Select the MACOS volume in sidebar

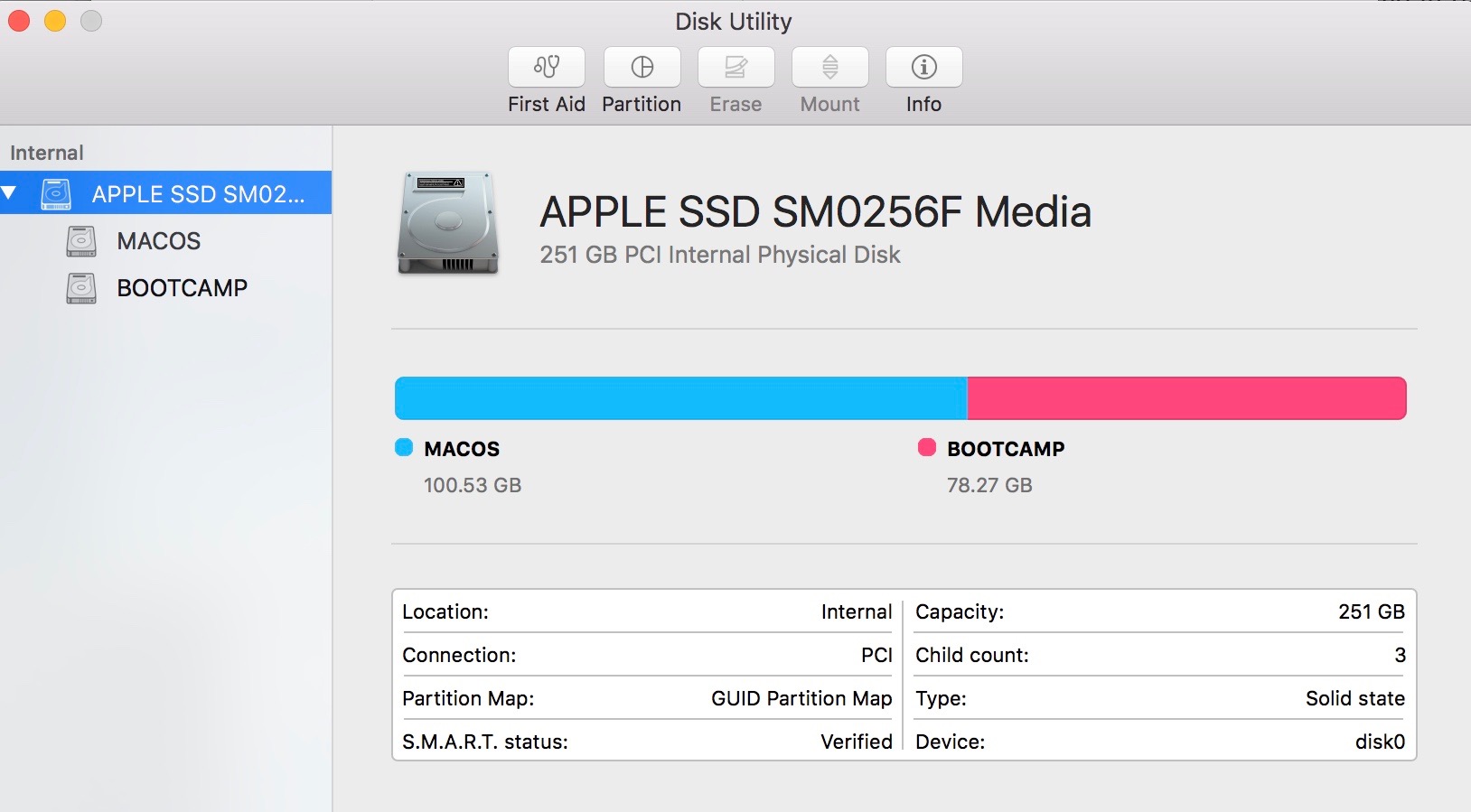point(159,241)
